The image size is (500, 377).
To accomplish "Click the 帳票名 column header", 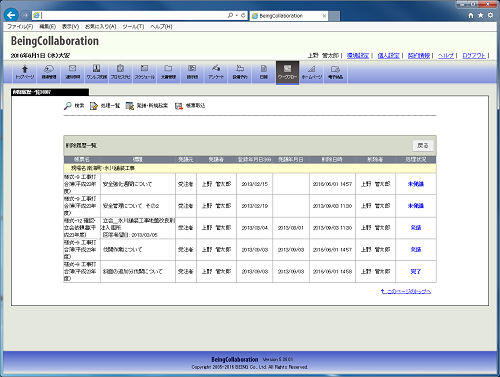I will point(82,160).
